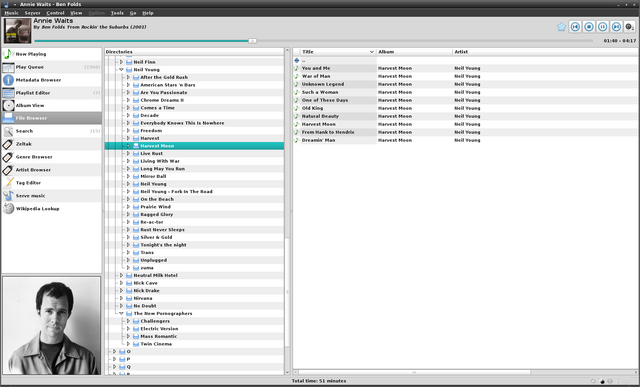Viewport: 640px width, 387px height.
Task: Click the Ben Folds artist photo
Action: (x=51, y=325)
